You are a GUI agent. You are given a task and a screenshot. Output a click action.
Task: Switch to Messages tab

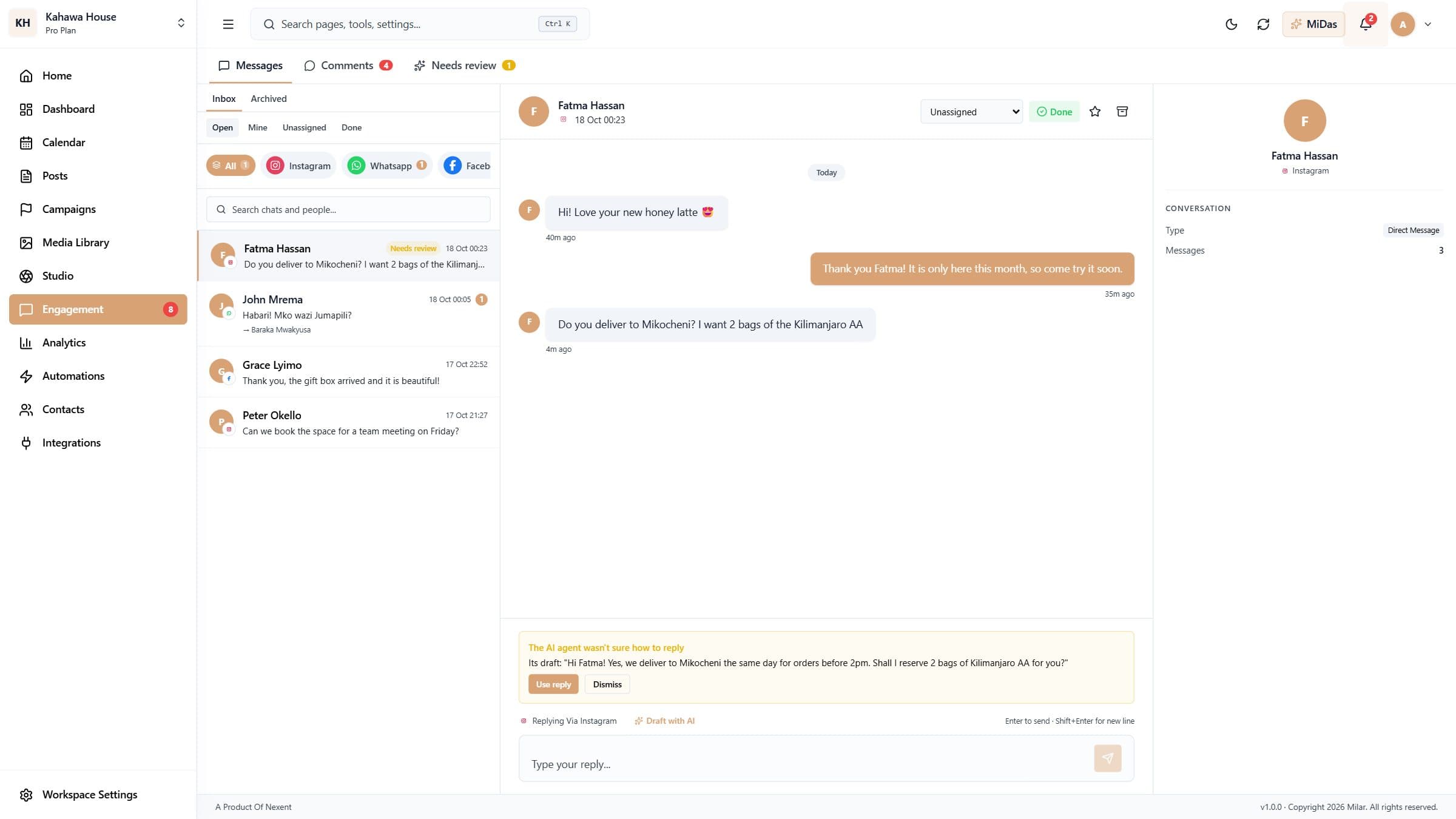[x=251, y=66]
